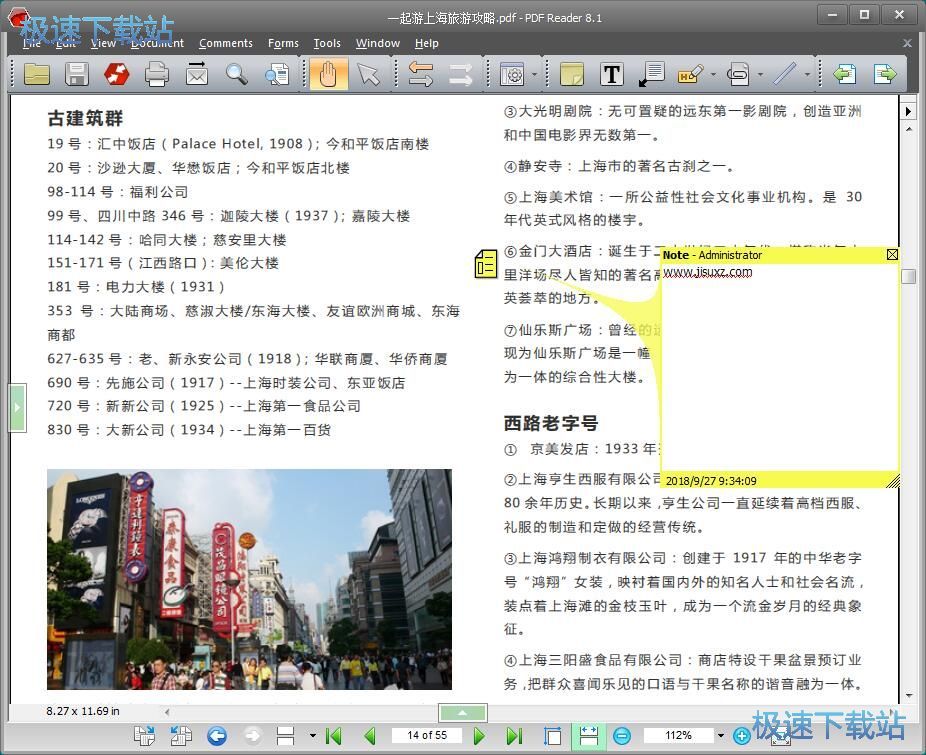Click the page number field showing 14
The height and width of the screenshot is (755, 926).
coord(425,734)
